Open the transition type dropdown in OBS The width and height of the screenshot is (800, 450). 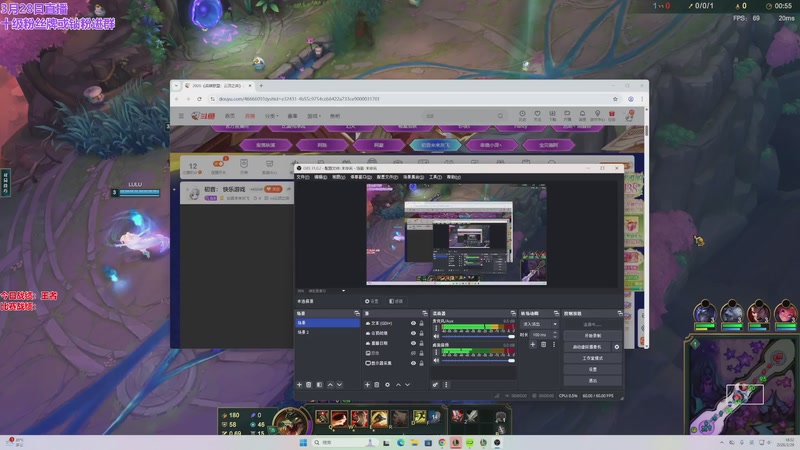[x=539, y=324]
